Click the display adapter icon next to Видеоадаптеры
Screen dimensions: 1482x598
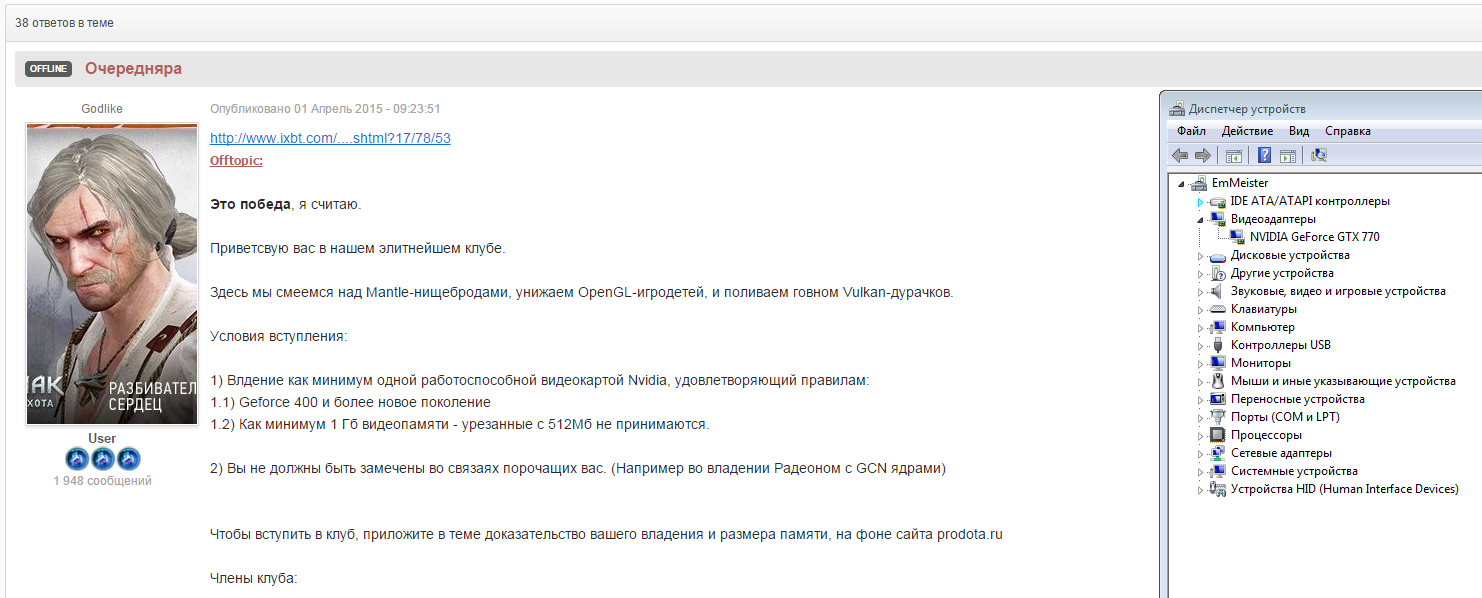point(1216,218)
